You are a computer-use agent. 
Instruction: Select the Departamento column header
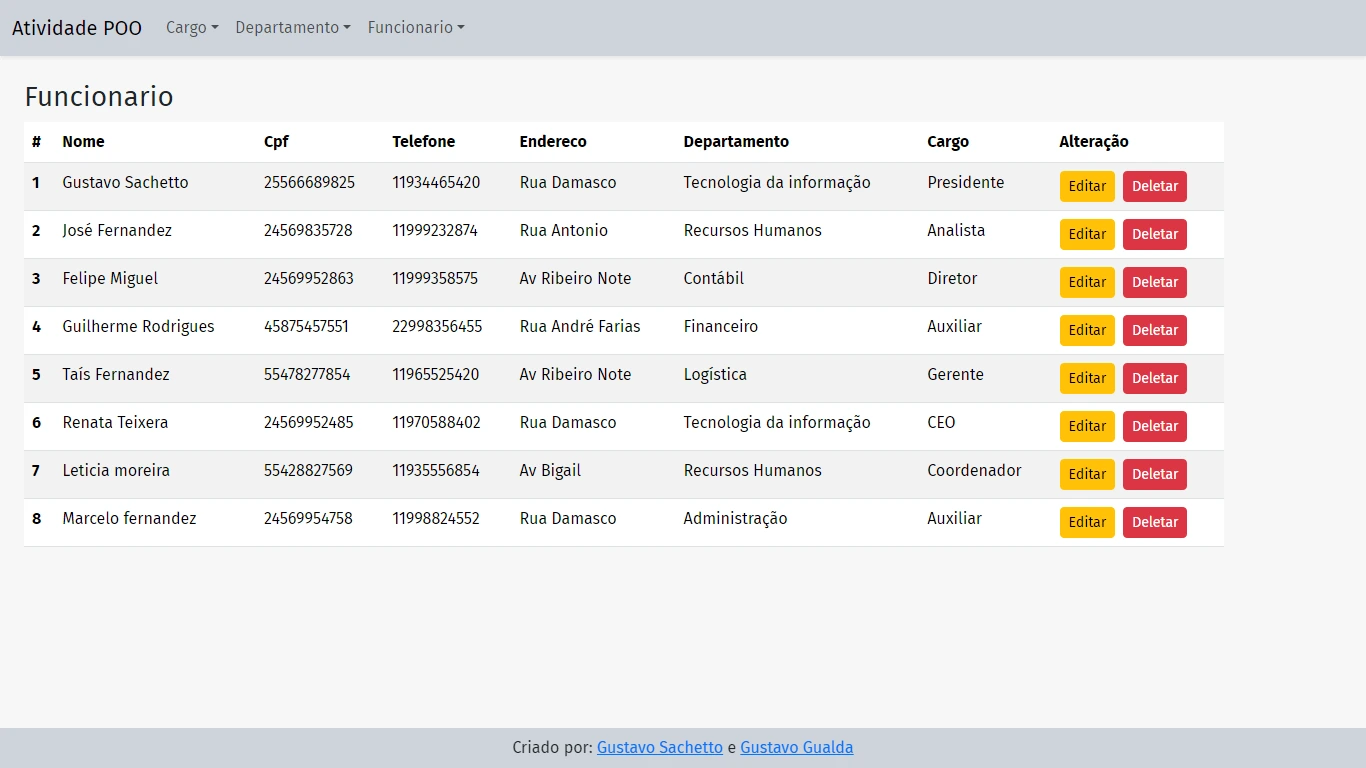[736, 142]
